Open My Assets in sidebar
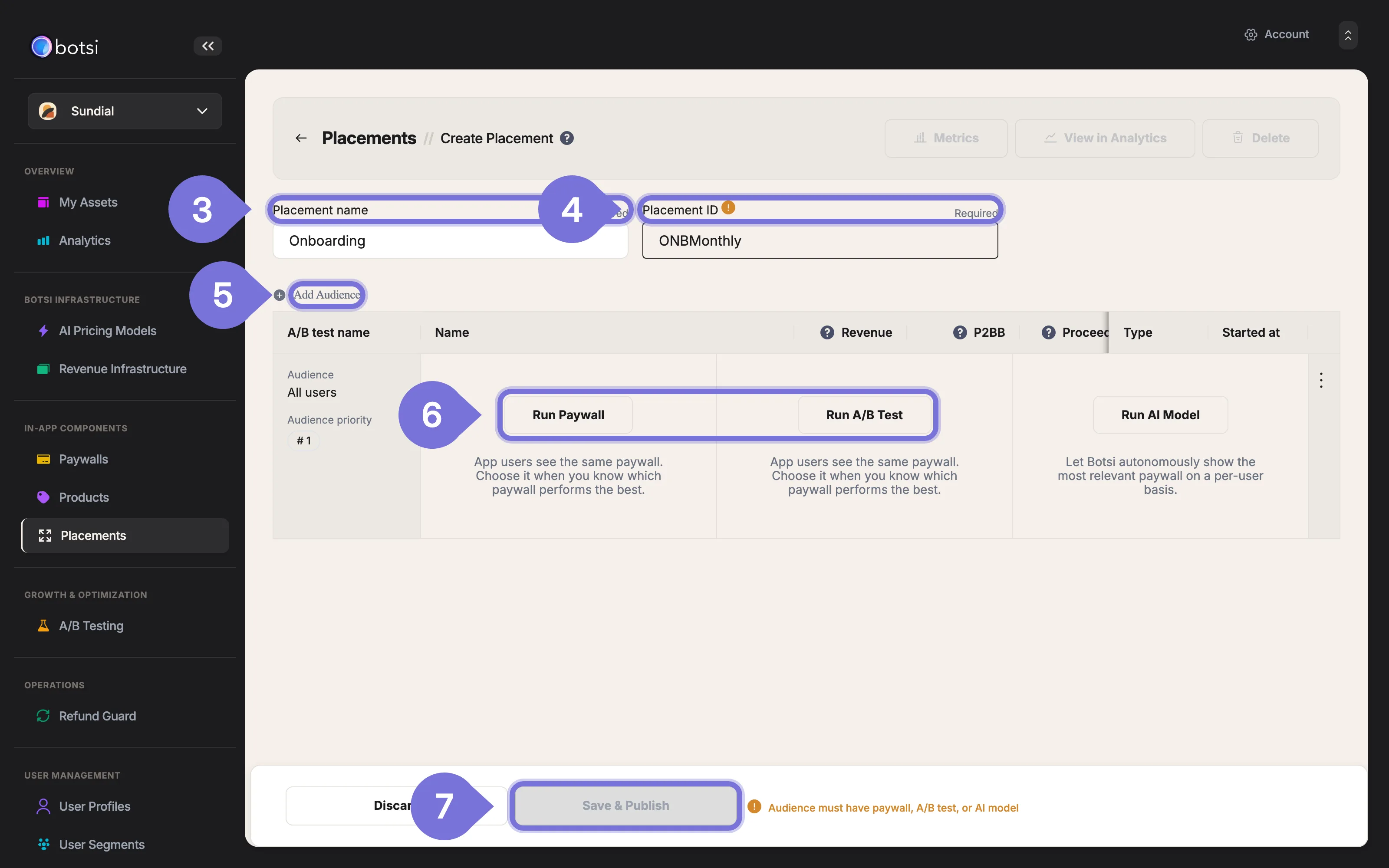The image size is (1389, 868). pyautogui.click(x=88, y=202)
